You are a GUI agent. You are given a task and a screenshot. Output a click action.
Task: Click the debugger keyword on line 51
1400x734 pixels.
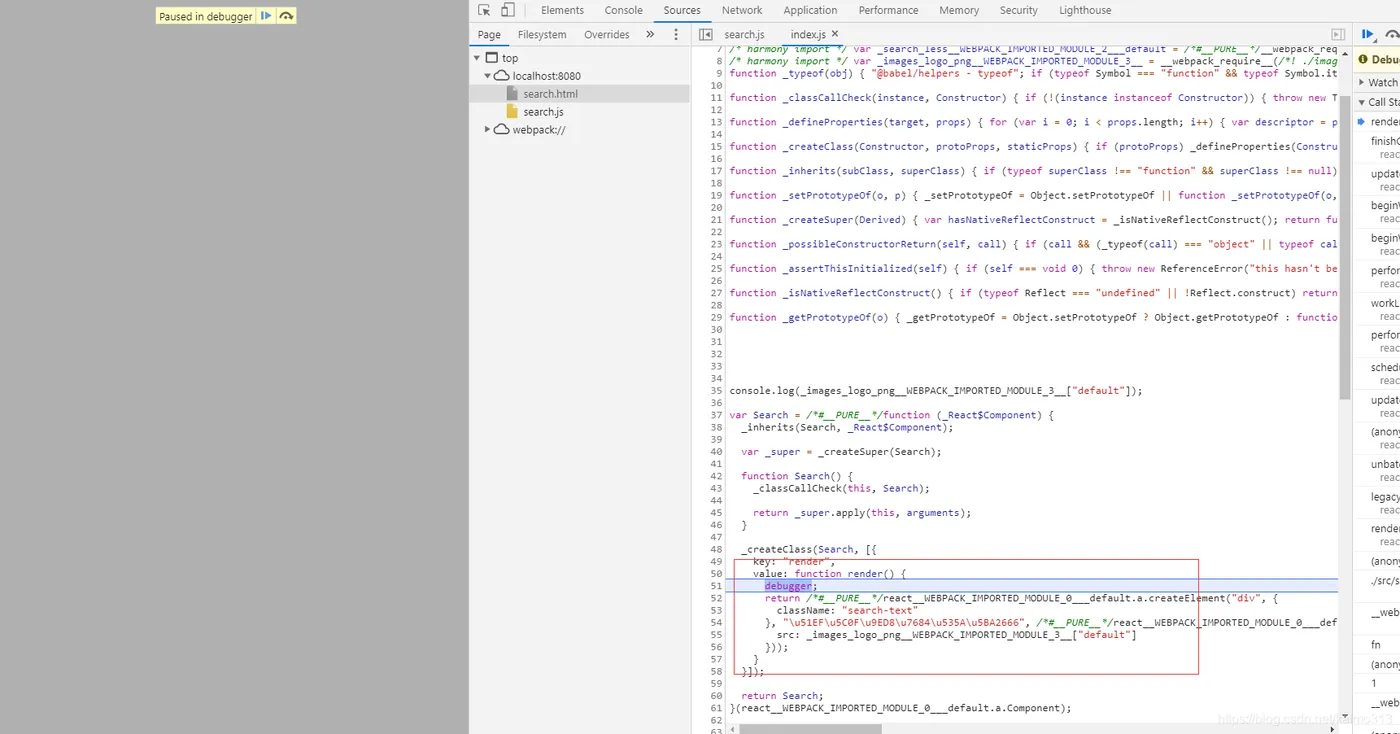pos(790,586)
